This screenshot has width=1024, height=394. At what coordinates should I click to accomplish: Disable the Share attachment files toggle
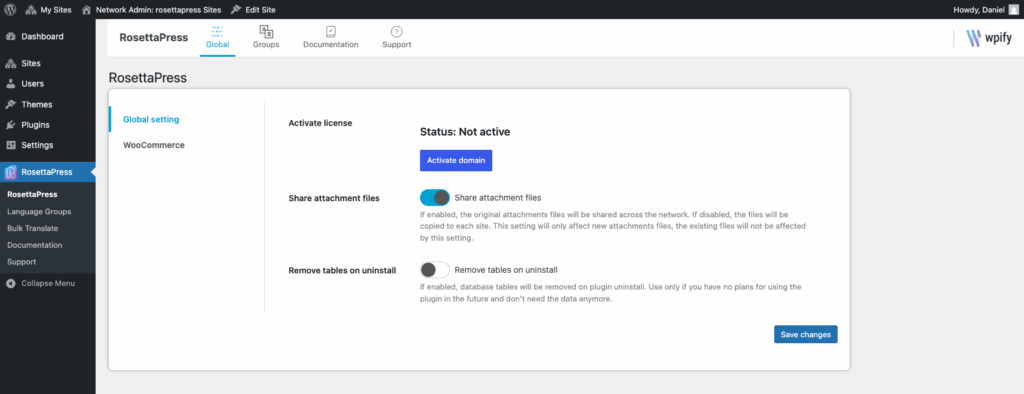tap(435, 197)
